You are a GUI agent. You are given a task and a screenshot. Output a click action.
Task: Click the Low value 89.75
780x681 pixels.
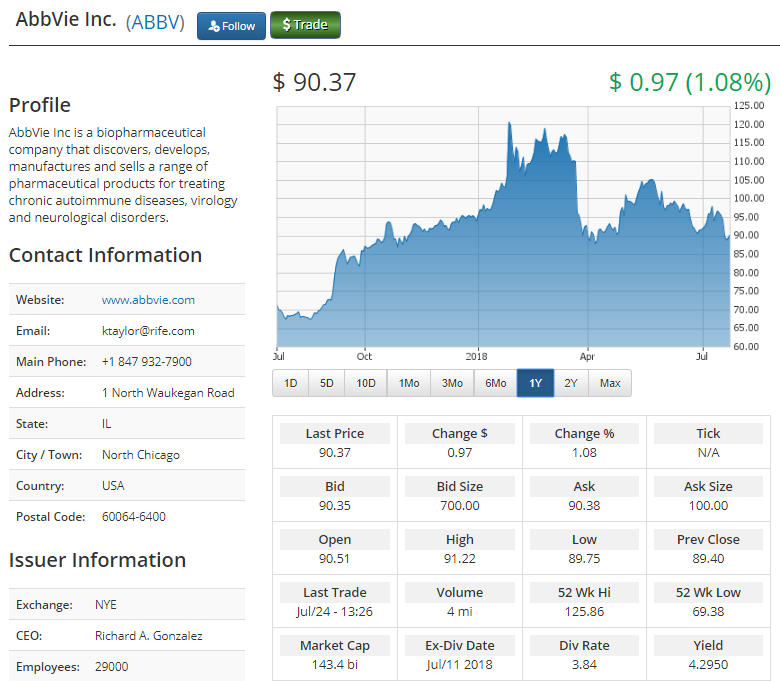click(x=584, y=559)
